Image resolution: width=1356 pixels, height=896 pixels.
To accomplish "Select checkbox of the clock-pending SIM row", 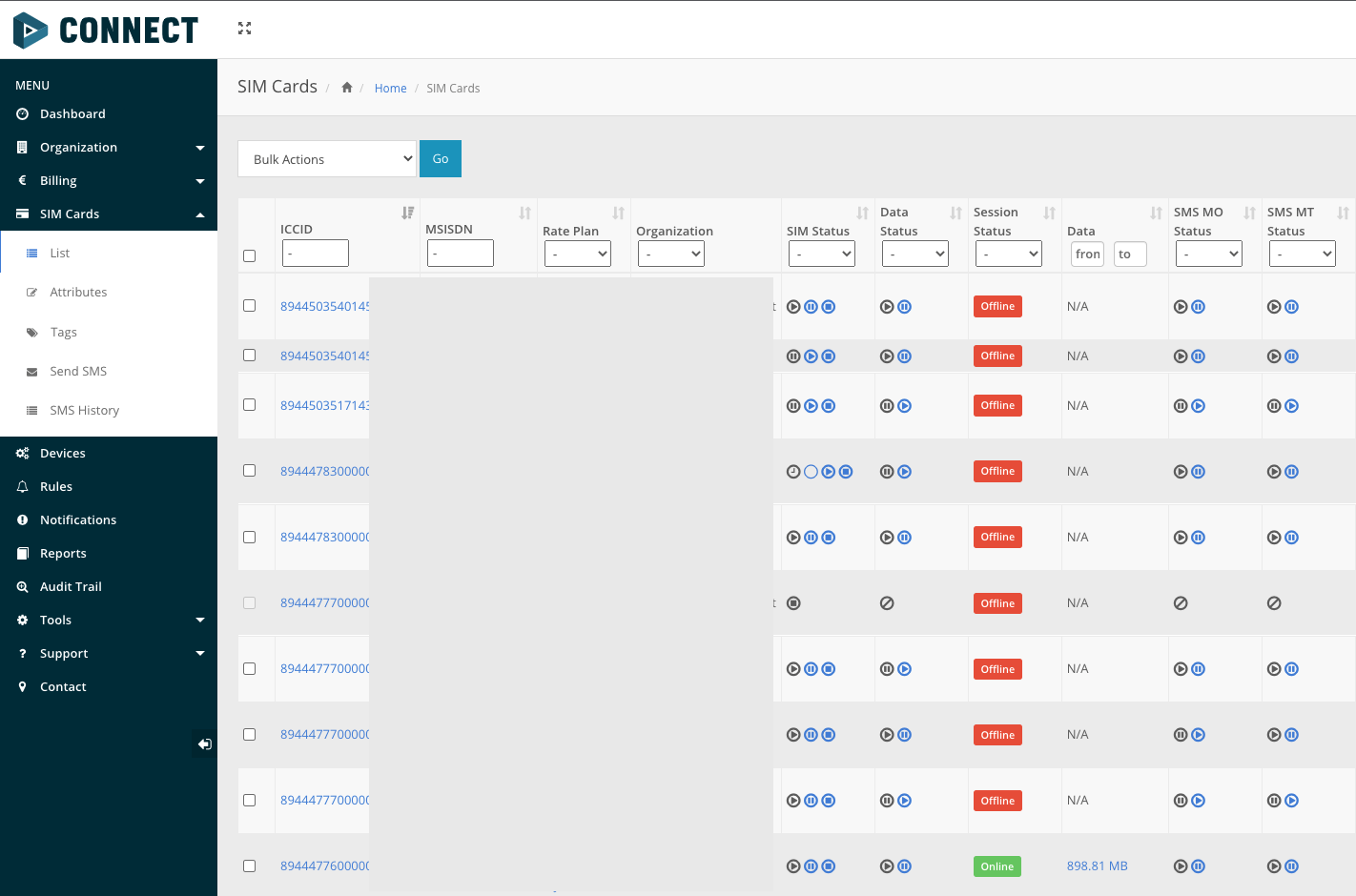I will click(250, 471).
